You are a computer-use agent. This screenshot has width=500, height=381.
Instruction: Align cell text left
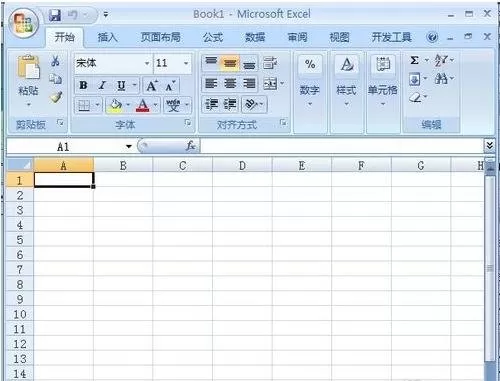pos(211,83)
